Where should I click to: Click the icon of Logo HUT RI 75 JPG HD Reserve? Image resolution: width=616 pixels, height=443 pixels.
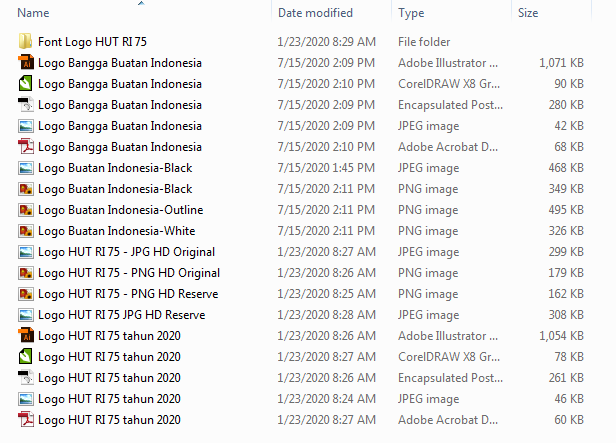click(26, 315)
